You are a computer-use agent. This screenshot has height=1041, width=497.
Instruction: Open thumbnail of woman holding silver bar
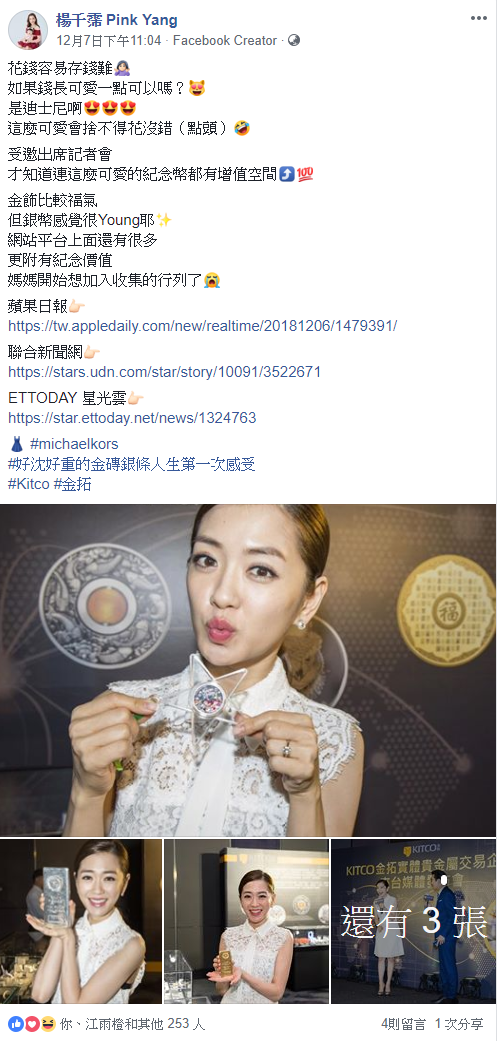[x=81, y=921]
